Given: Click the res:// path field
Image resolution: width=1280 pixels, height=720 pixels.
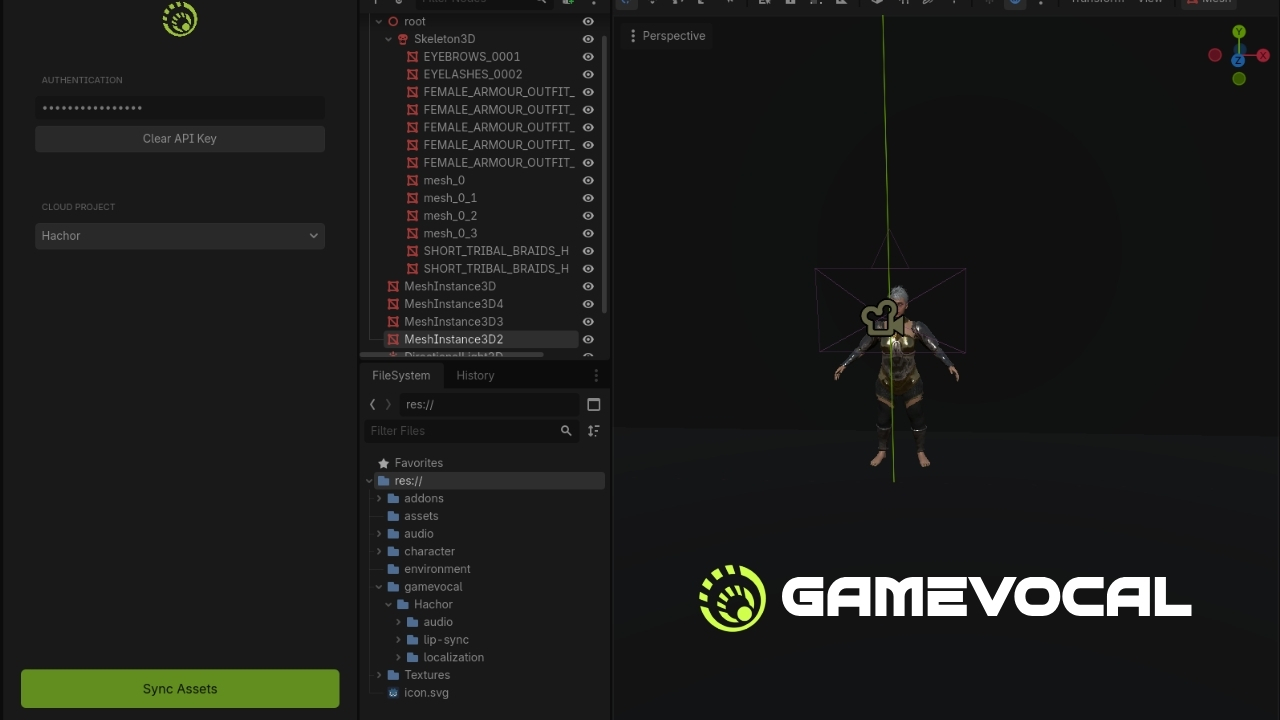Looking at the screenshot, I should 489,405.
